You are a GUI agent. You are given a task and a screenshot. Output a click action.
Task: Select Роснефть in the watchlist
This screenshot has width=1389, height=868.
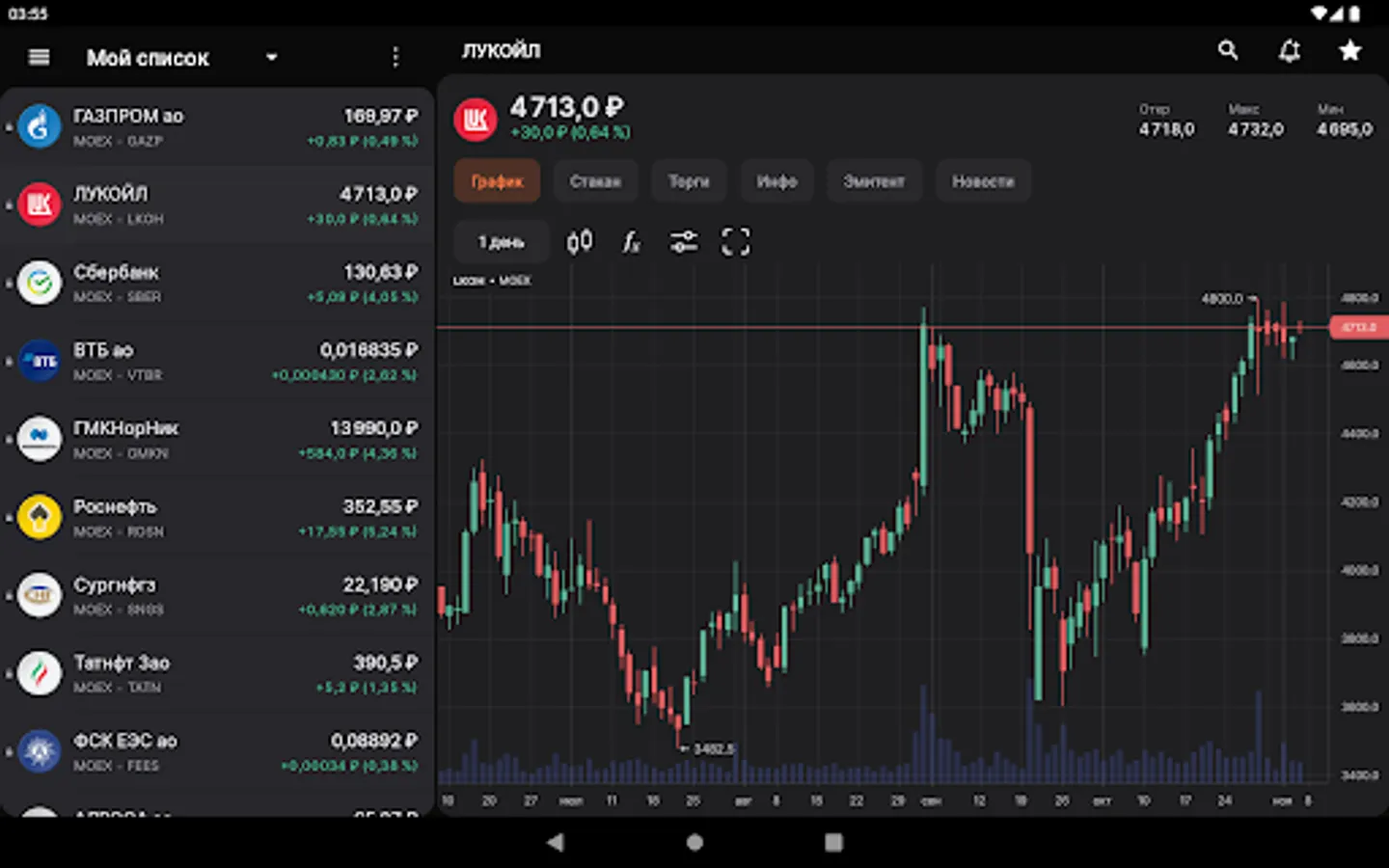click(x=217, y=518)
